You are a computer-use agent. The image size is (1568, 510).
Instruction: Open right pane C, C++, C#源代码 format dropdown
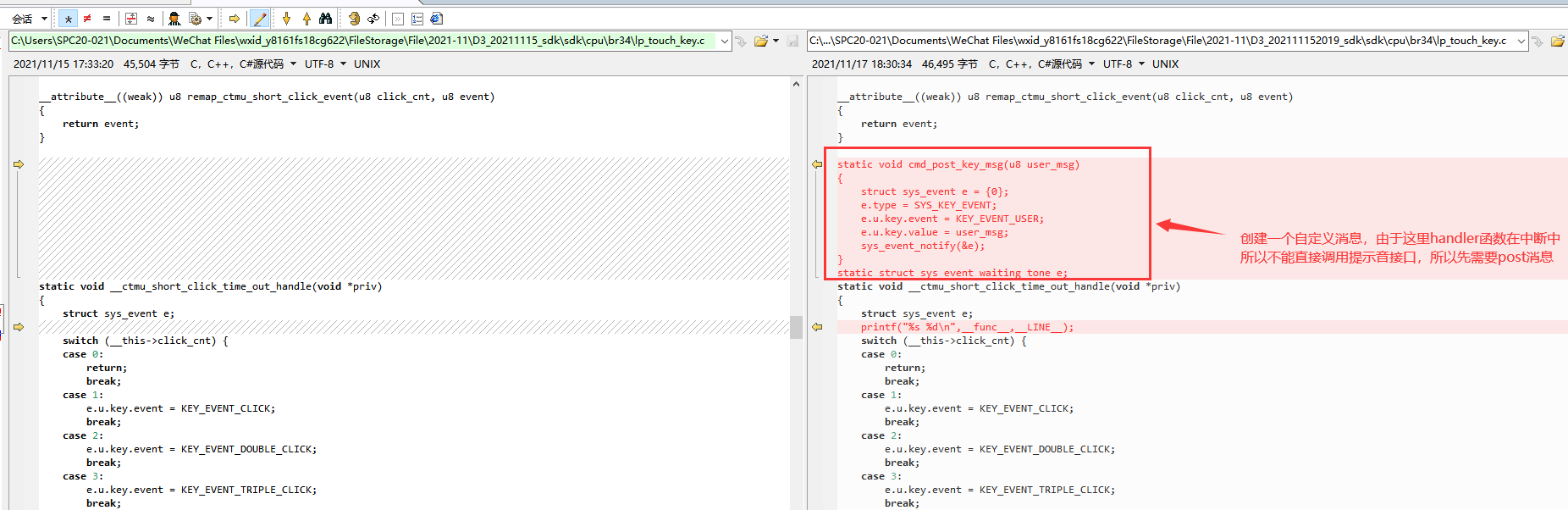[1041, 64]
